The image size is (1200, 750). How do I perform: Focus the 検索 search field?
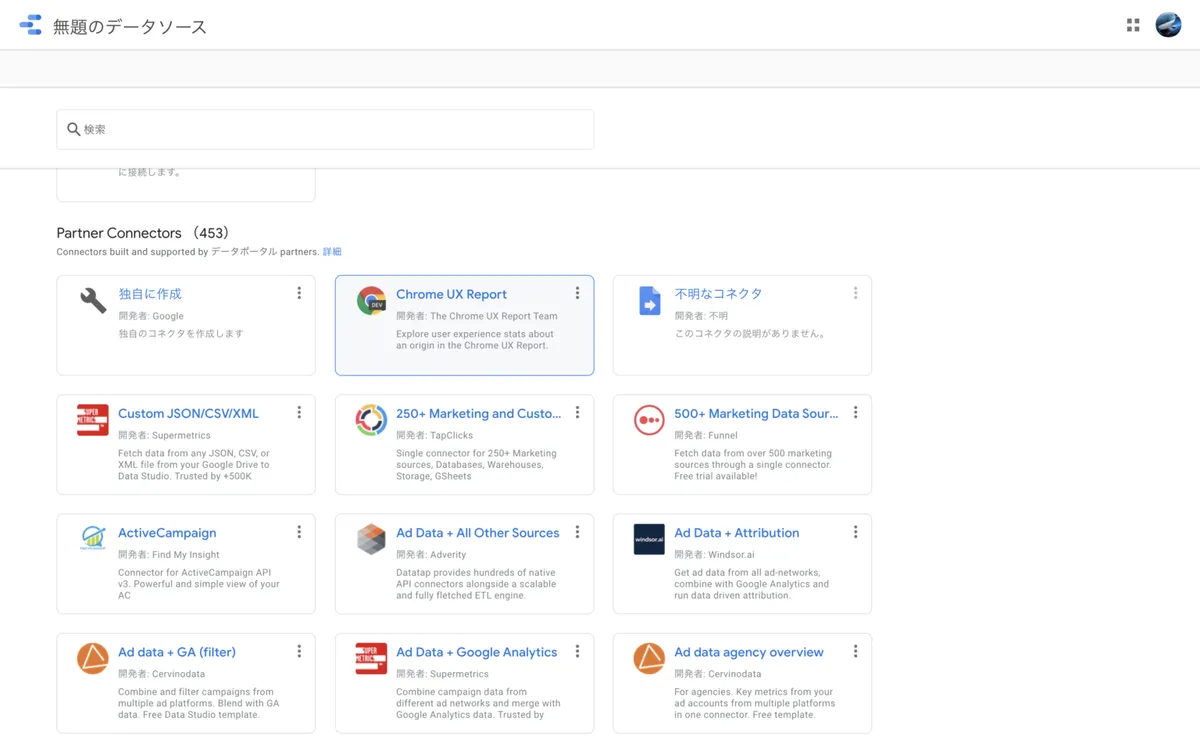point(325,130)
